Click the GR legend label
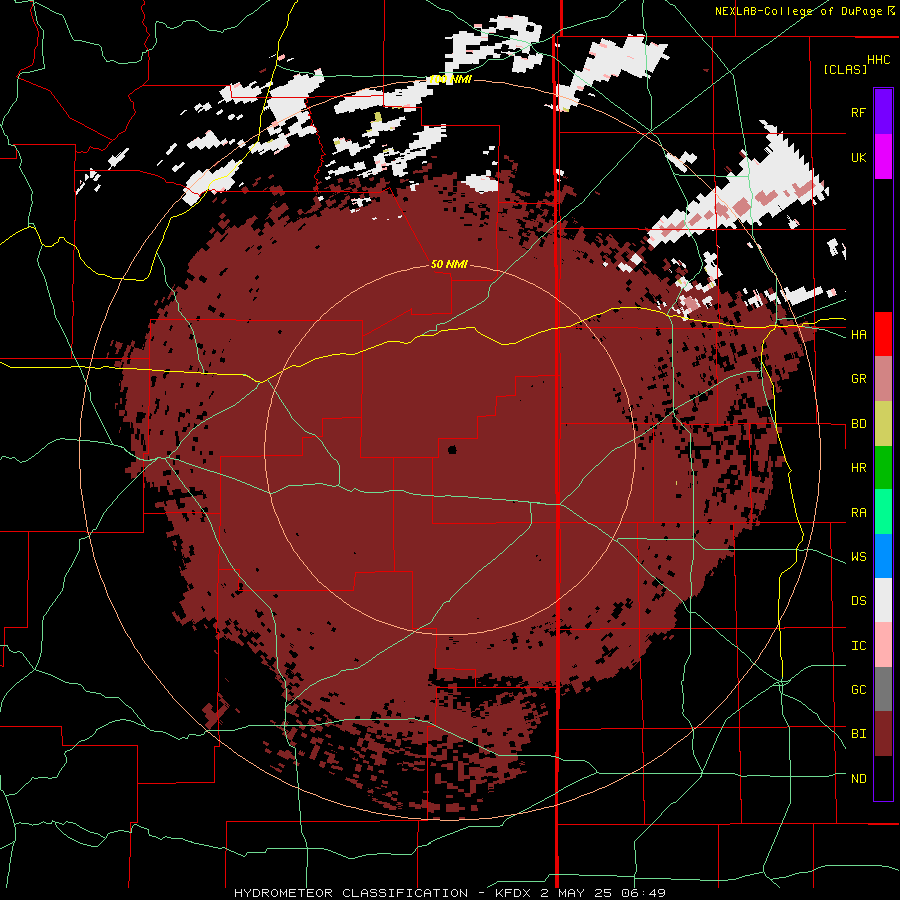Screen dimensions: 900x900 tap(858, 379)
